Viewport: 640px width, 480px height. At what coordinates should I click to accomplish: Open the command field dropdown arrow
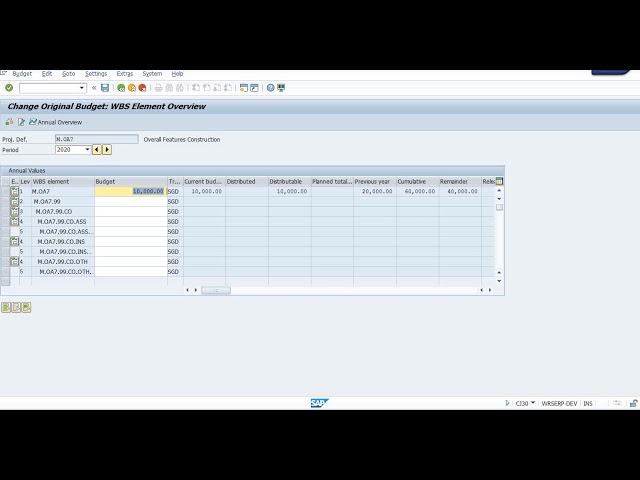pyautogui.click(x=82, y=88)
